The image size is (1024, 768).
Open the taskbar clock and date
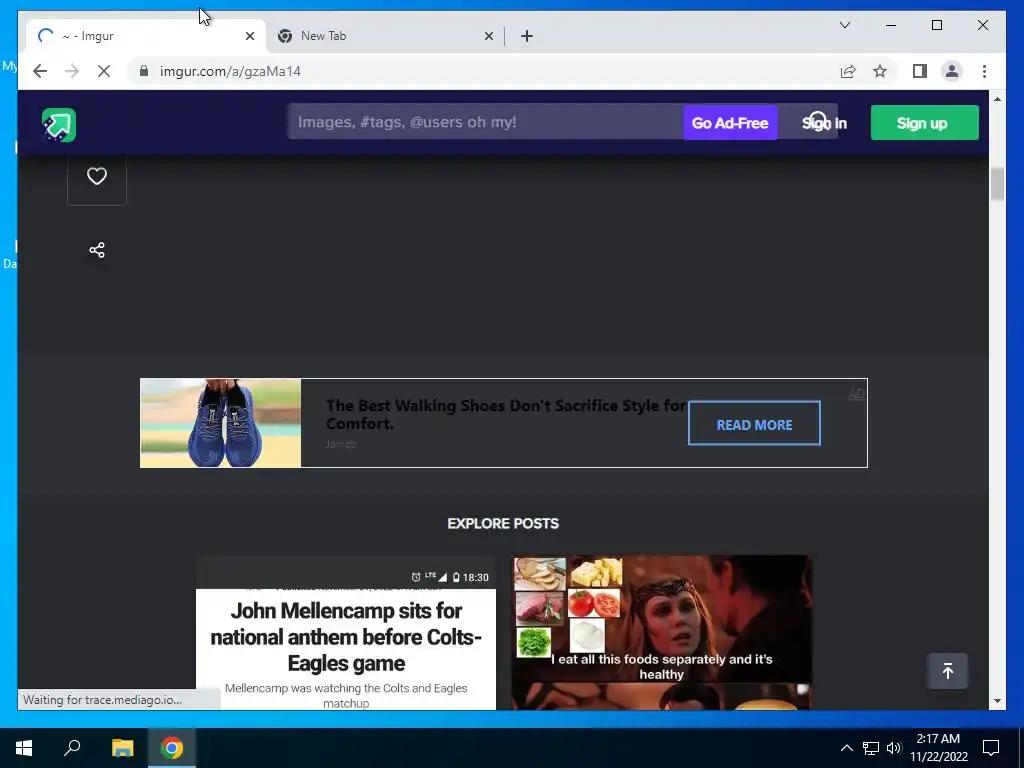939,748
